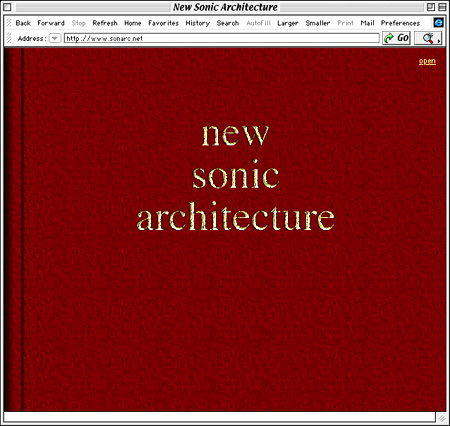Click the Larger text size button
This screenshot has width=450, height=426.
pos(288,23)
